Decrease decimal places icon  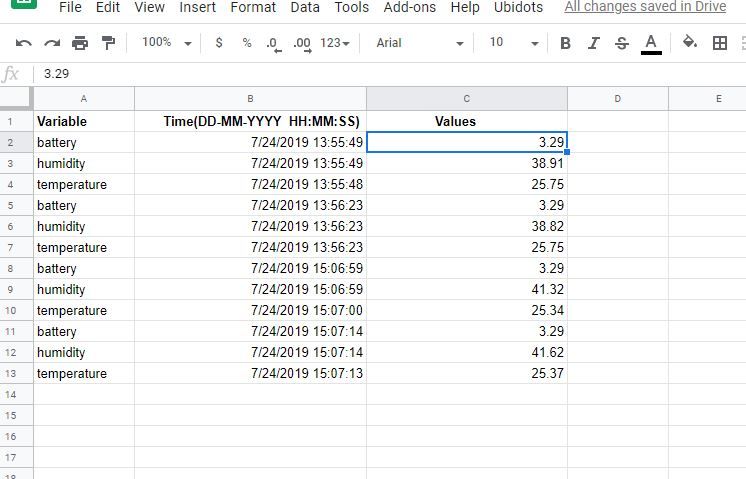(x=274, y=44)
